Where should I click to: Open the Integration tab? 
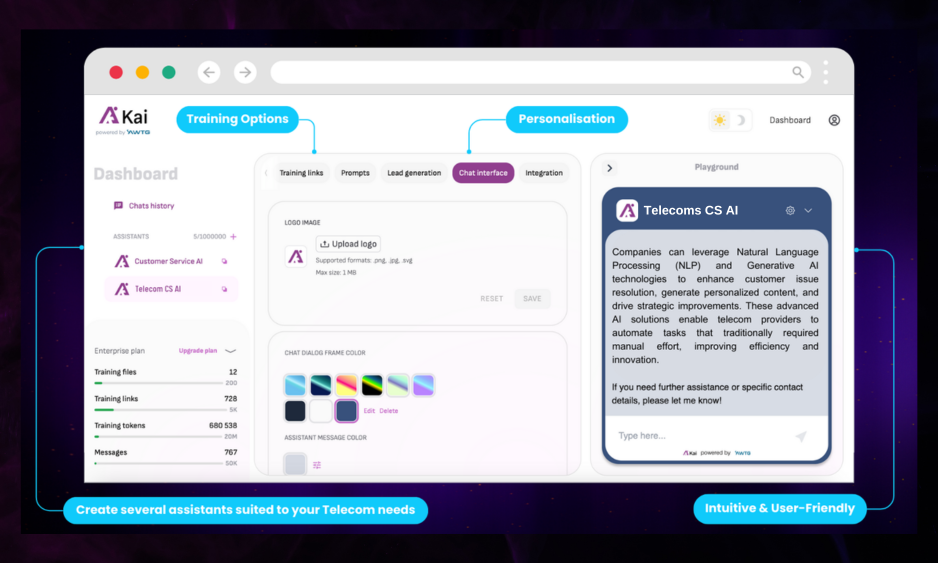tap(544, 173)
